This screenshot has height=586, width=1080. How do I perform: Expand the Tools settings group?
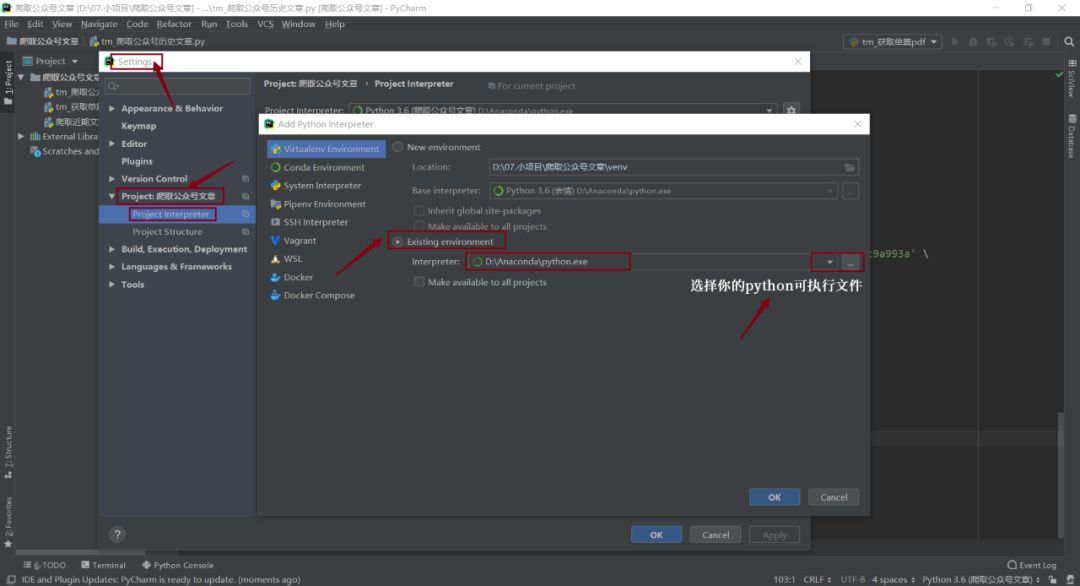tap(112, 284)
